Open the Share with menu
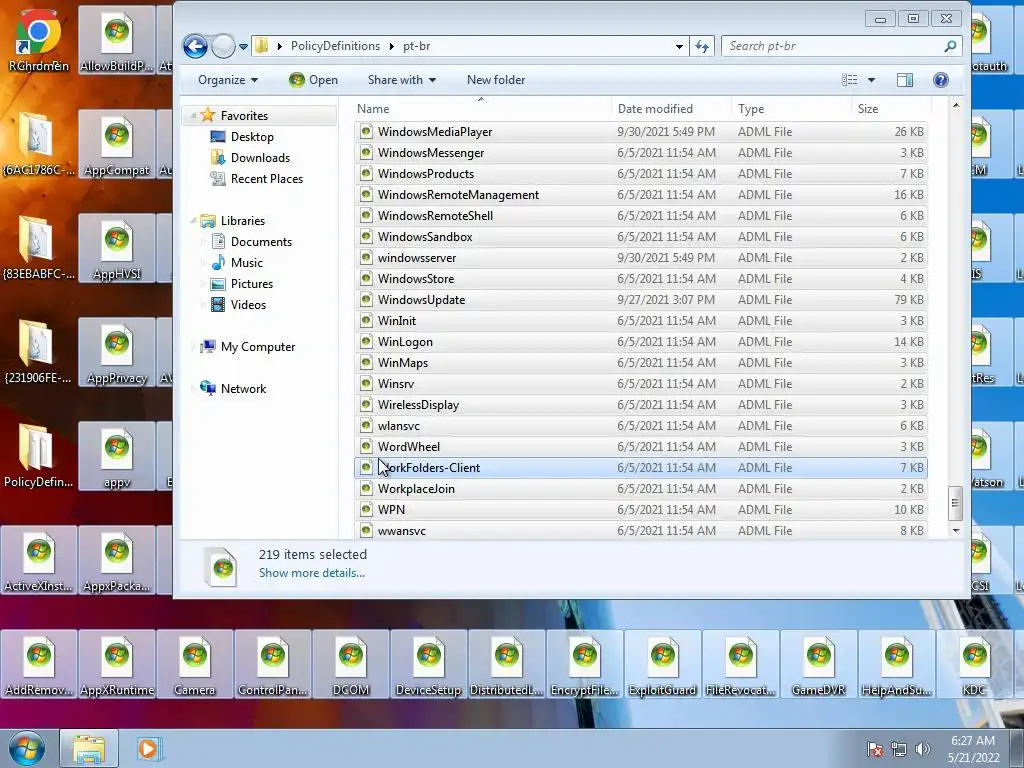The width and height of the screenshot is (1024, 768). point(401,80)
